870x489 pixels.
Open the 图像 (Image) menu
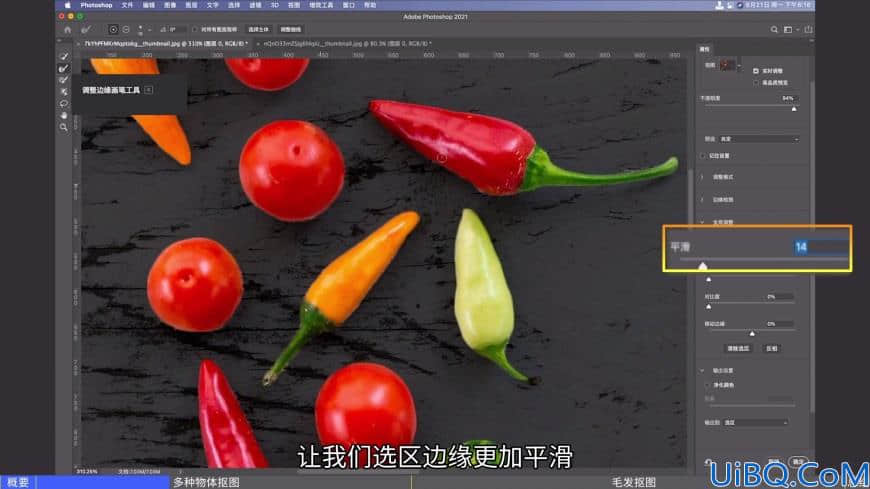(170, 5)
